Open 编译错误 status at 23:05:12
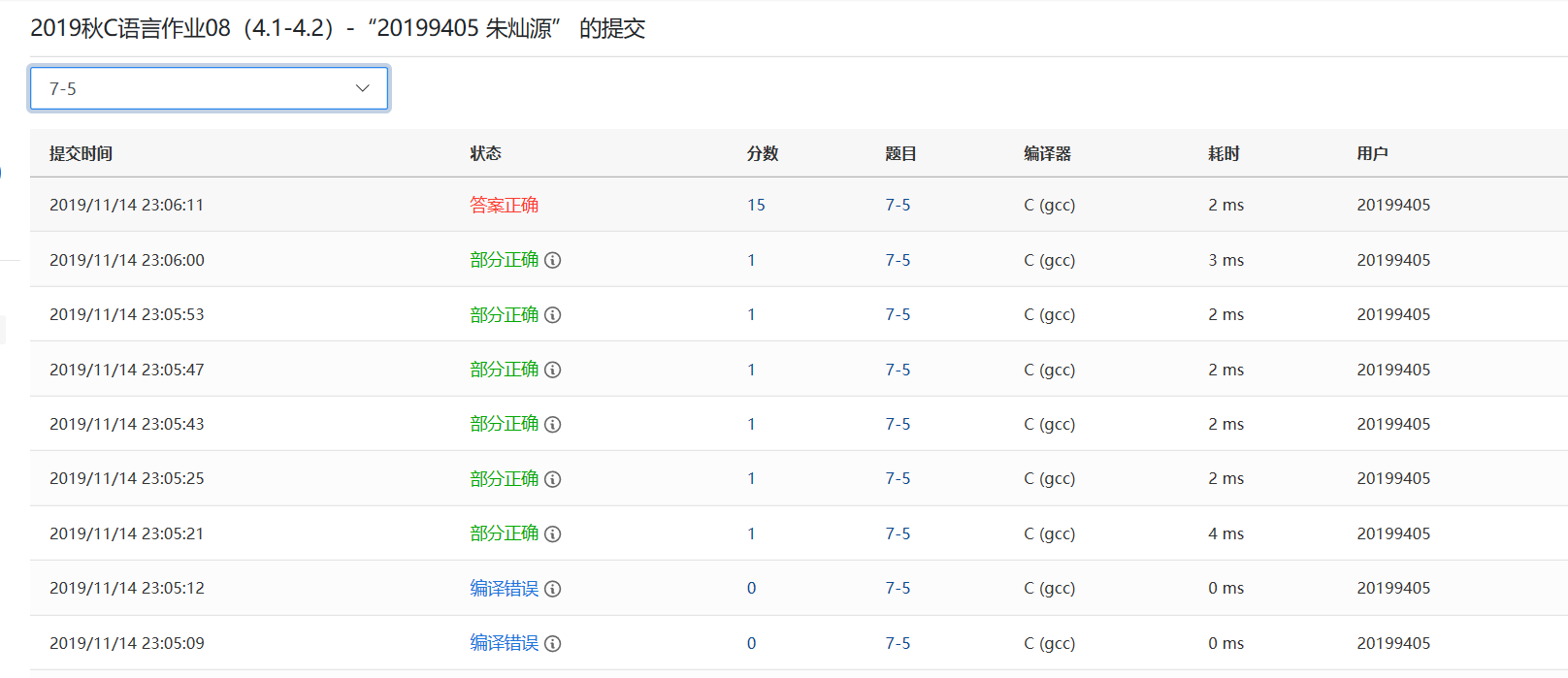Image resolution: width=1568 pixels, height=678 pixels. pyautogui.click(x=504, y=589)
